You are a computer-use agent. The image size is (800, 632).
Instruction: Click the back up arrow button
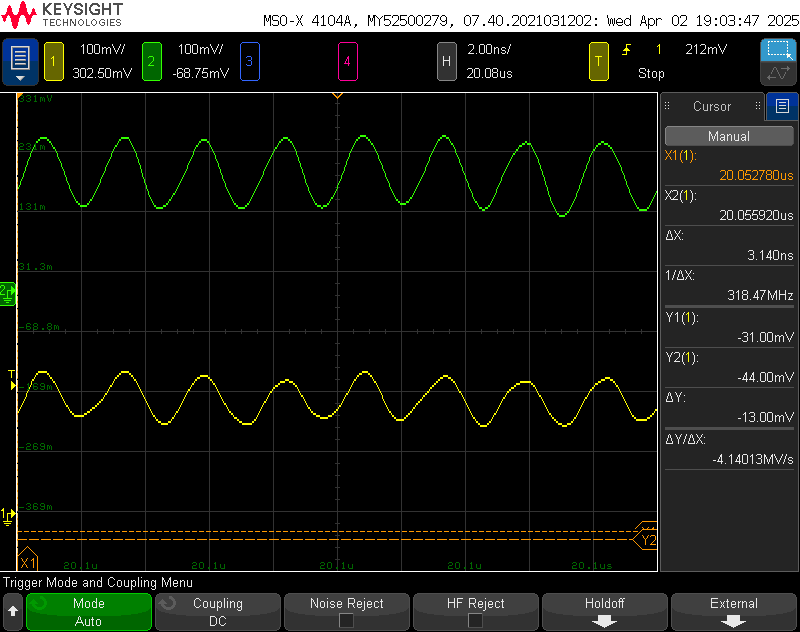pyautogui.click(x=13, y=612)
